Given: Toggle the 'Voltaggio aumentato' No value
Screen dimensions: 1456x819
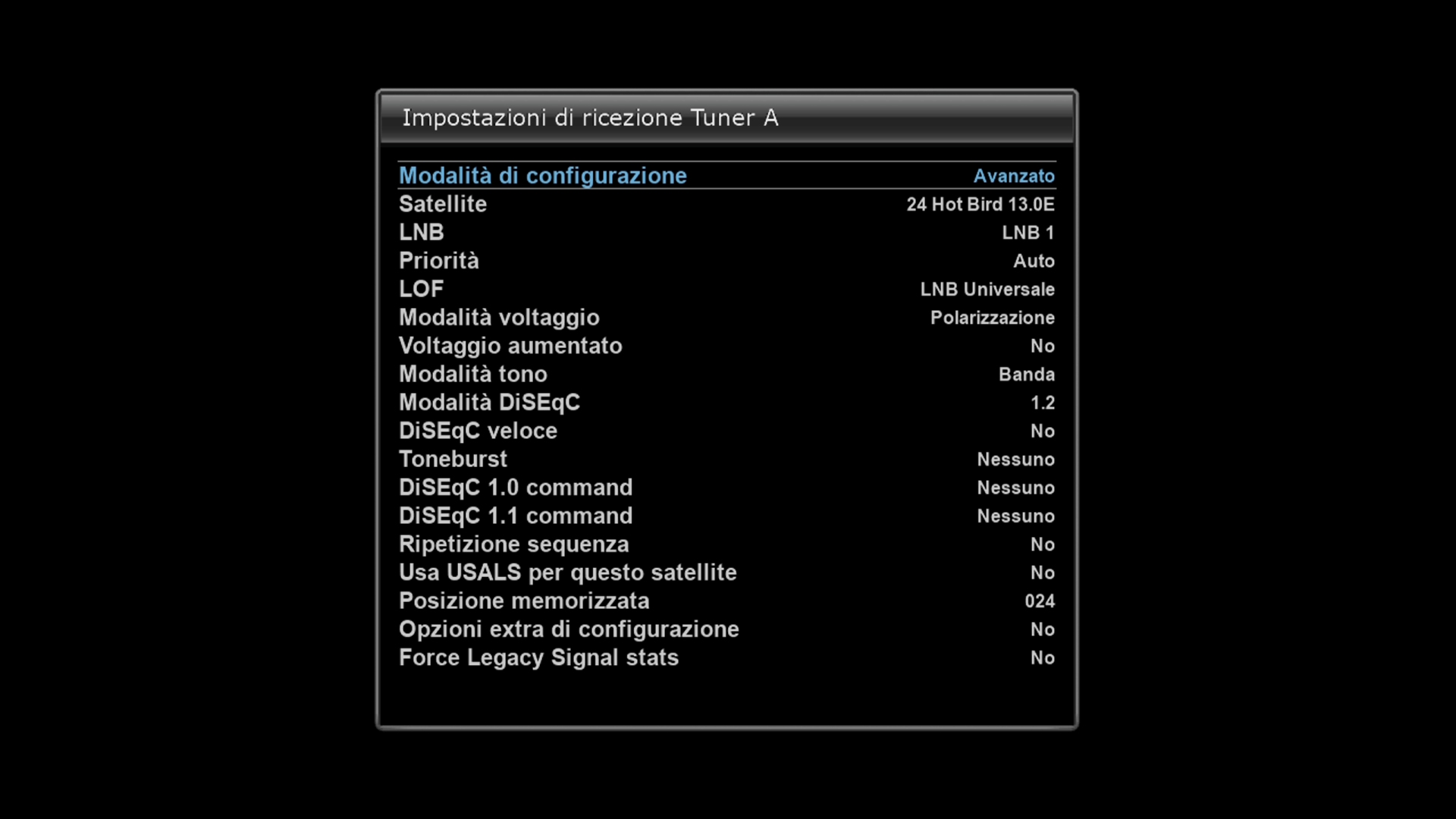Looking at the screenshot, I should point(1043,346).
